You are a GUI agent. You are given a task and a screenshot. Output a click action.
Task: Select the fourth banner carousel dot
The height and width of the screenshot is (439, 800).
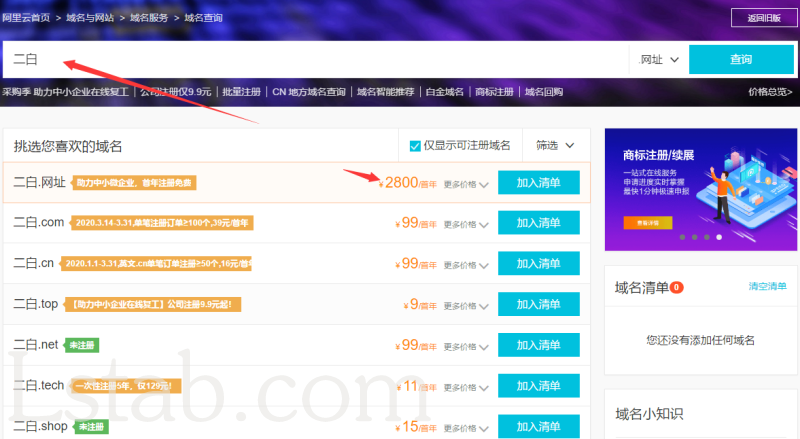[x=719, y=237]
